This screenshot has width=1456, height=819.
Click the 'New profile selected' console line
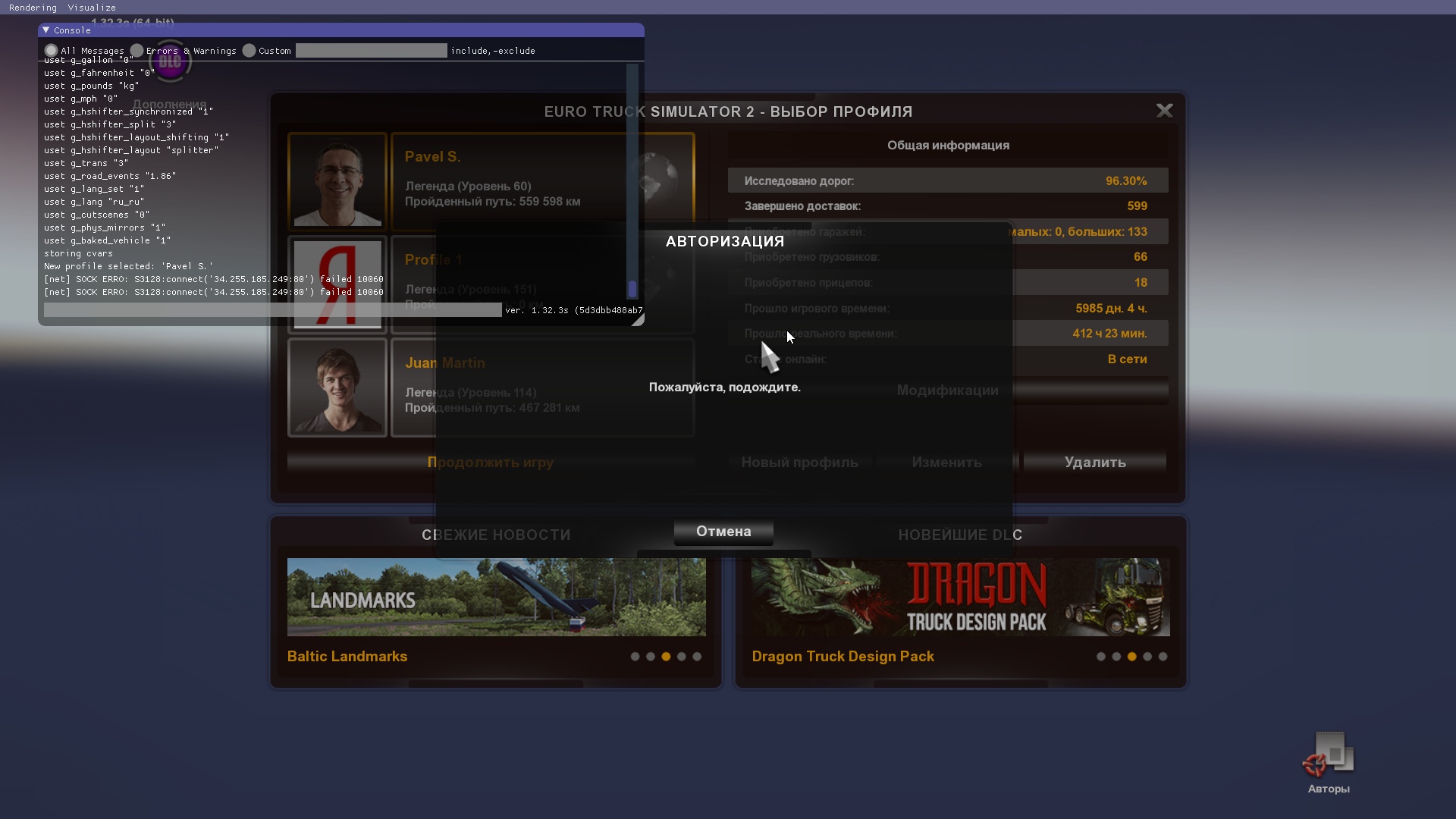coord(129,267)
